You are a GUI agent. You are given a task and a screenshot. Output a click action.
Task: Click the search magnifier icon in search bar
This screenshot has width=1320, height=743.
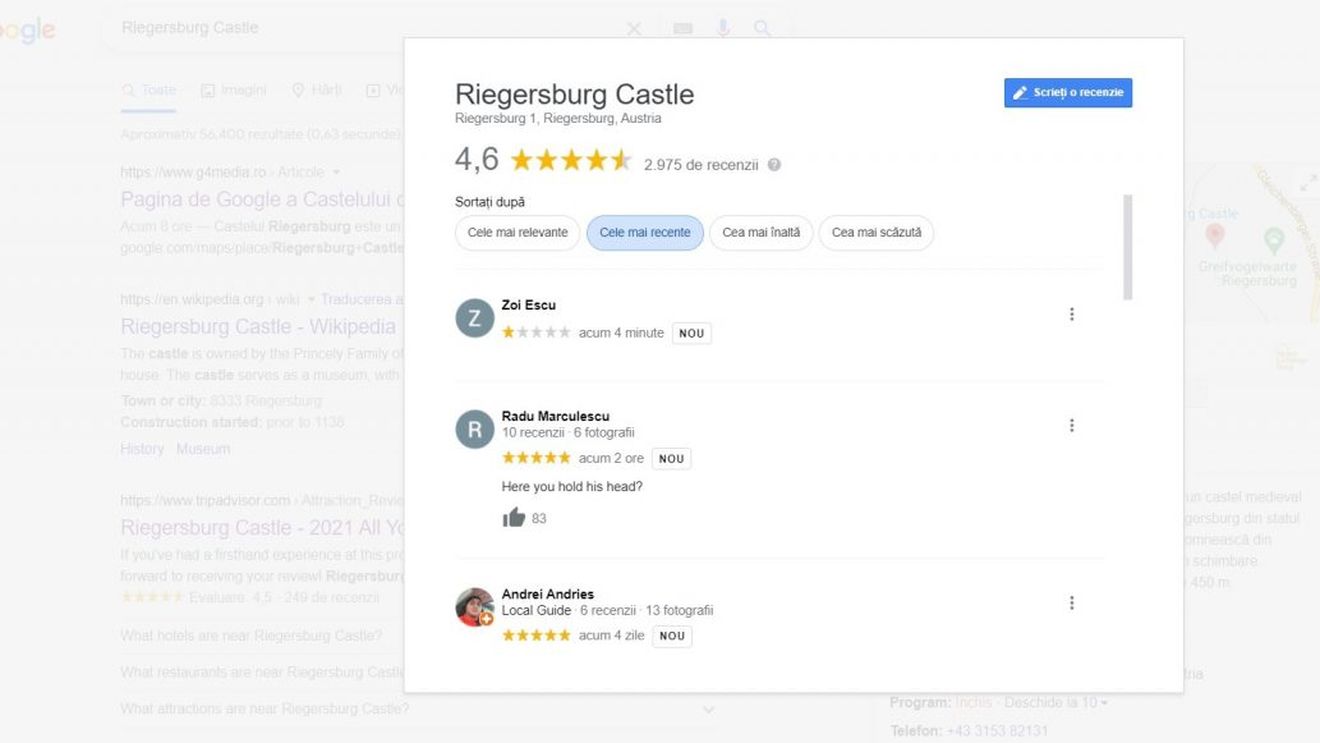pyautogui.click(x=762, y=28)
